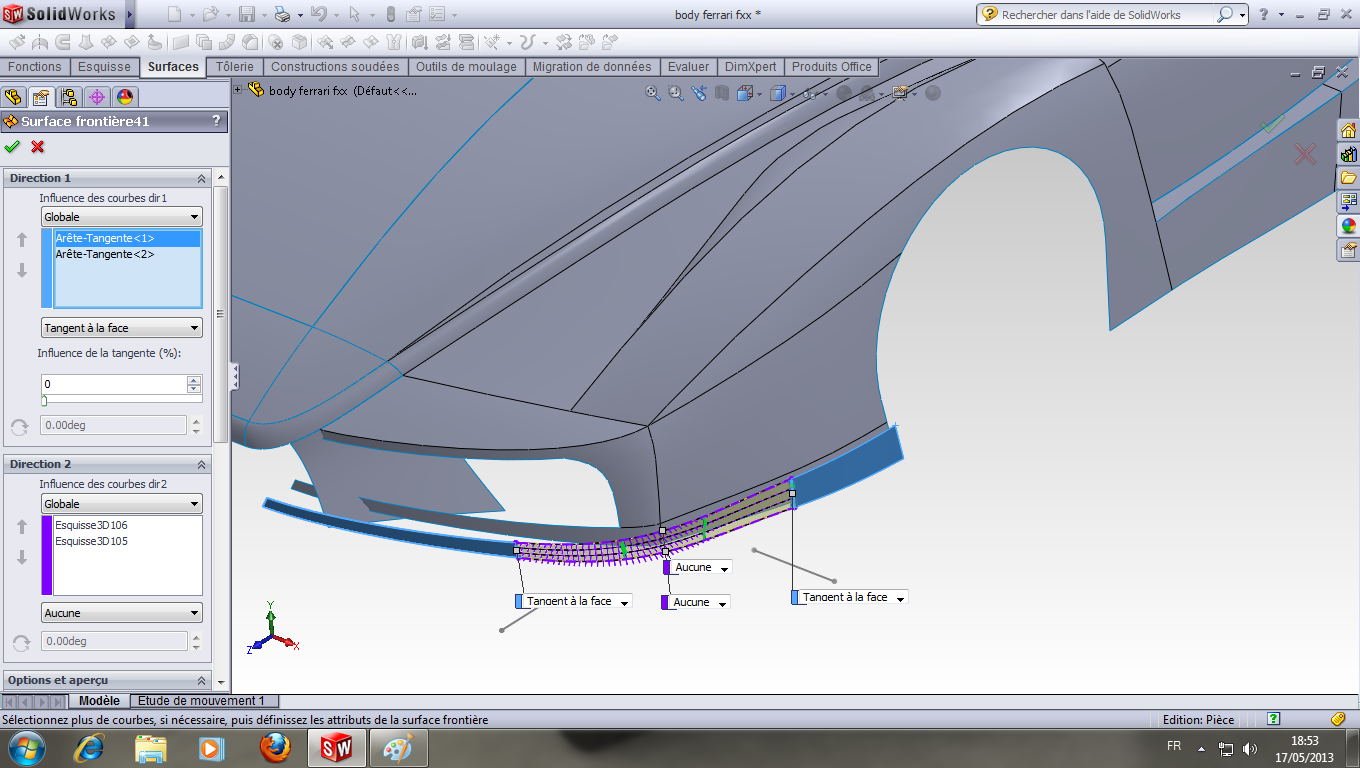Accept surface with green checkmark in panel
Screen dimensions: 1360x768
pos(12,146)
